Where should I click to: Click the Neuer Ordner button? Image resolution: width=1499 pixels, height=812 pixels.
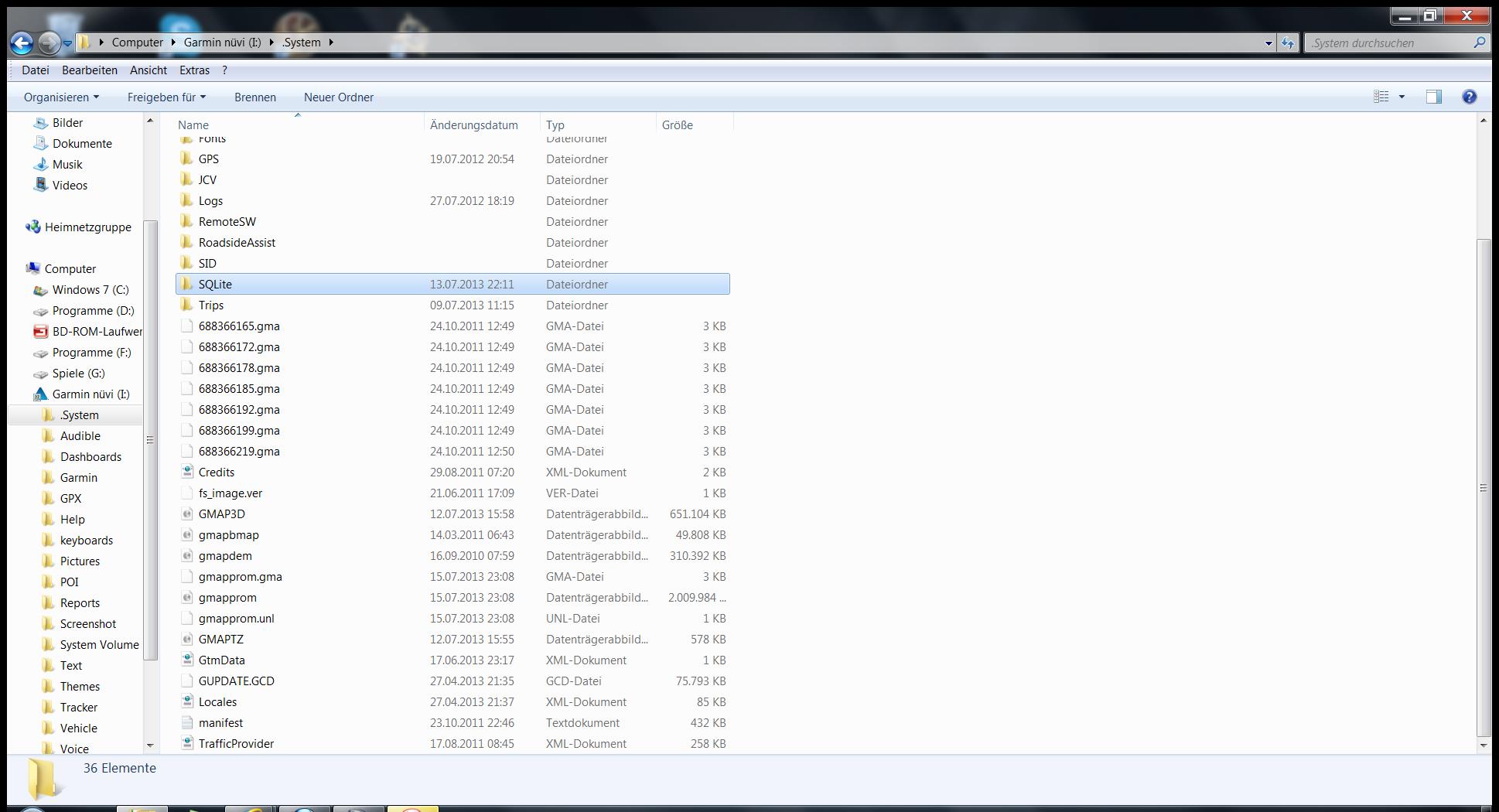point(338,97)
